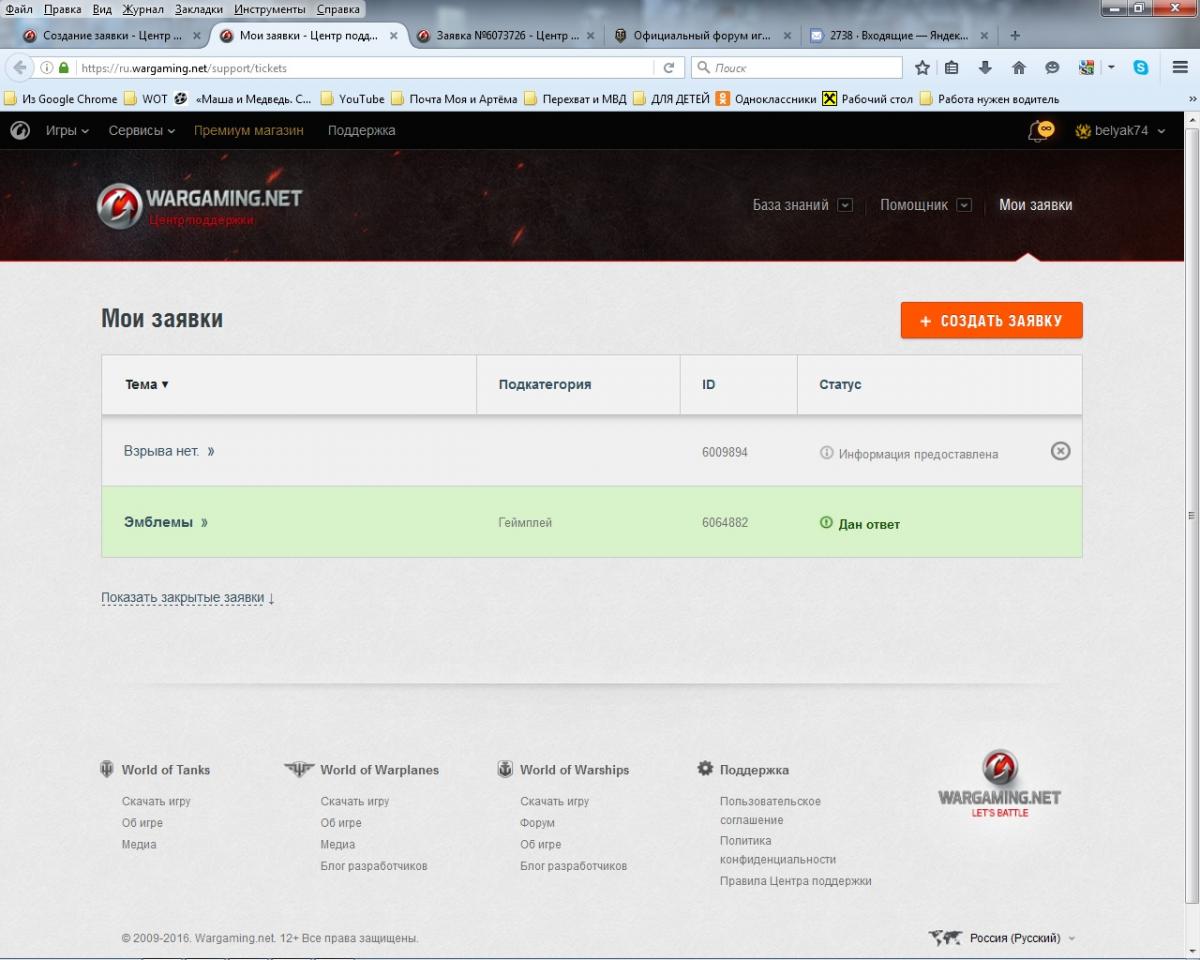Image resolution: width=1200 pixels, height=960 pixels.
Task: Expand the Помощник dropdown arrow
Action: 964,205
